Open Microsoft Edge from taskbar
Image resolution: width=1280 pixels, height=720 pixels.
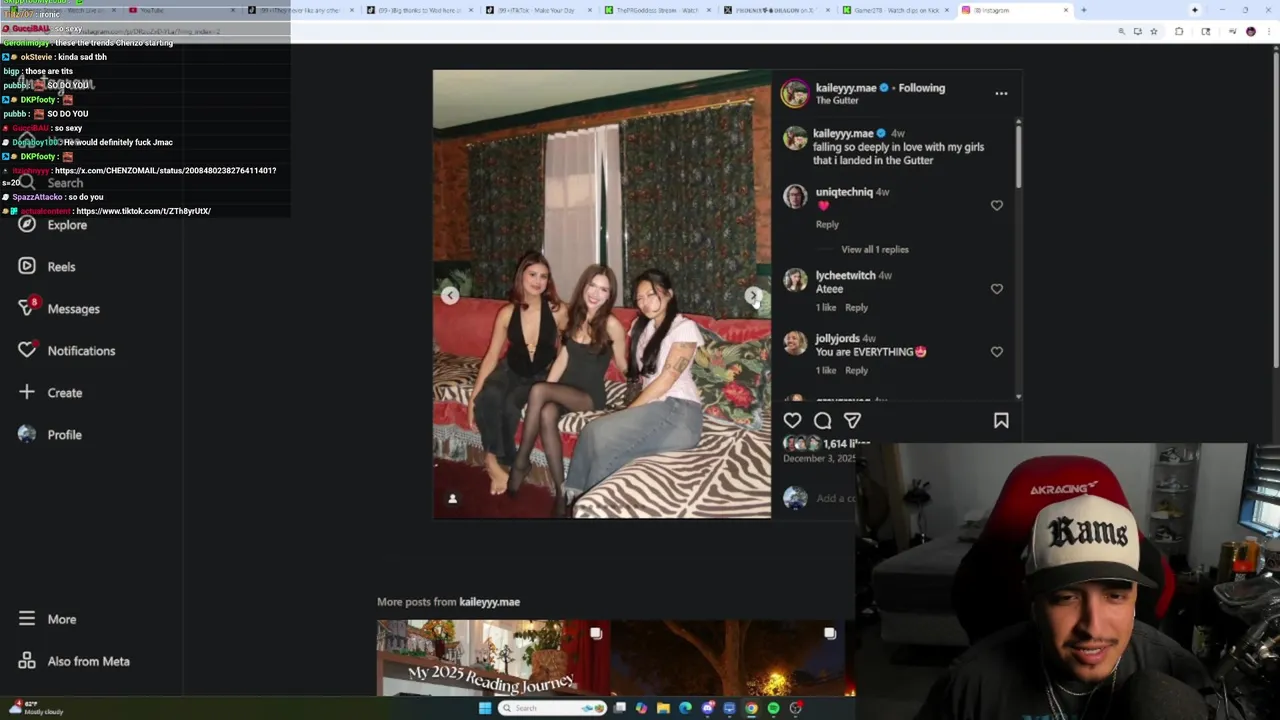685,708
